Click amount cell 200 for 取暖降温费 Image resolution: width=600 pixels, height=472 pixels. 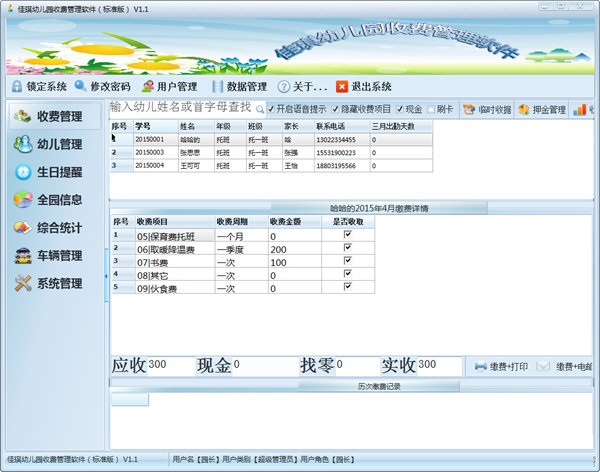pyautogui.click(x=295, y=250)
